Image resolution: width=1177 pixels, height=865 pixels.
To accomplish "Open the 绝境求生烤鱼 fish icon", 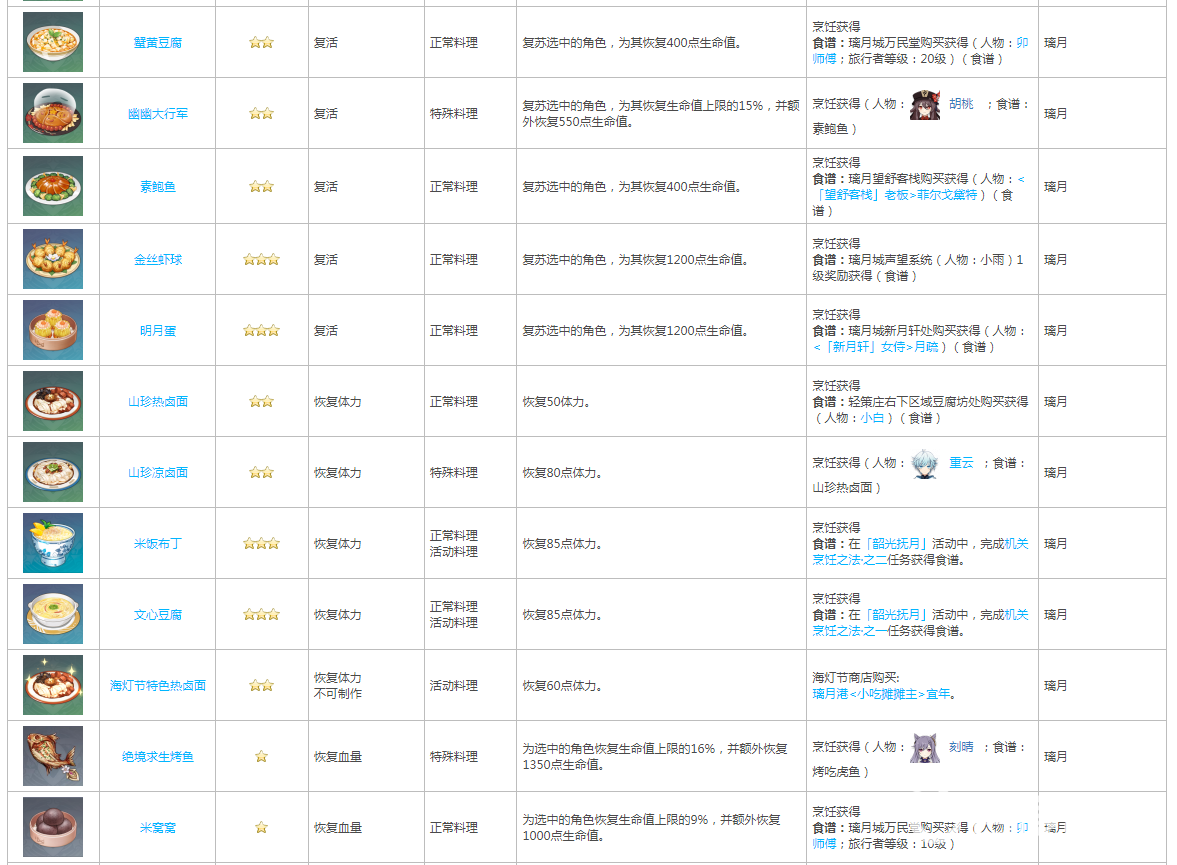I will pyautogui.click(x=53, y=756).
